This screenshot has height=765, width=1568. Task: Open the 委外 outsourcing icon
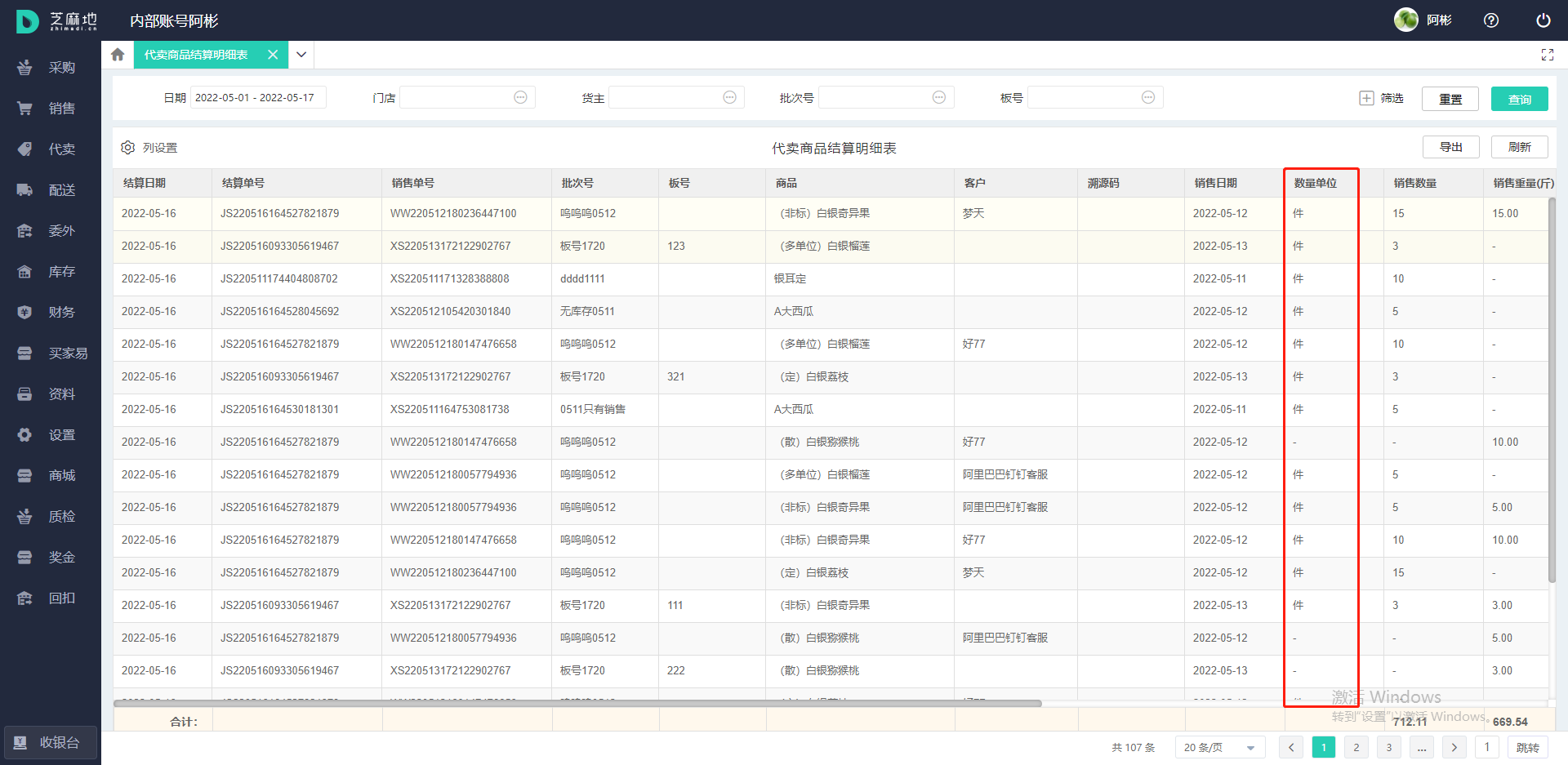[24, 230]
